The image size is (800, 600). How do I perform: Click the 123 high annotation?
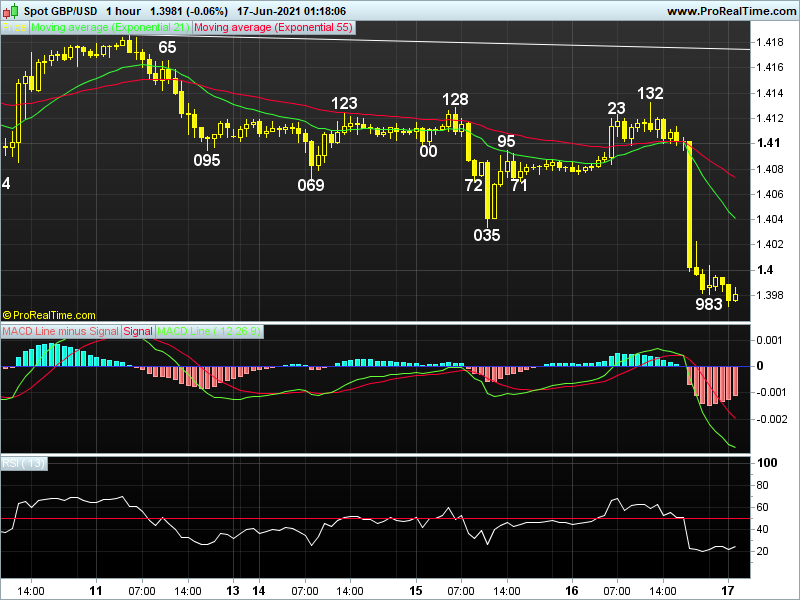[344, 104]
